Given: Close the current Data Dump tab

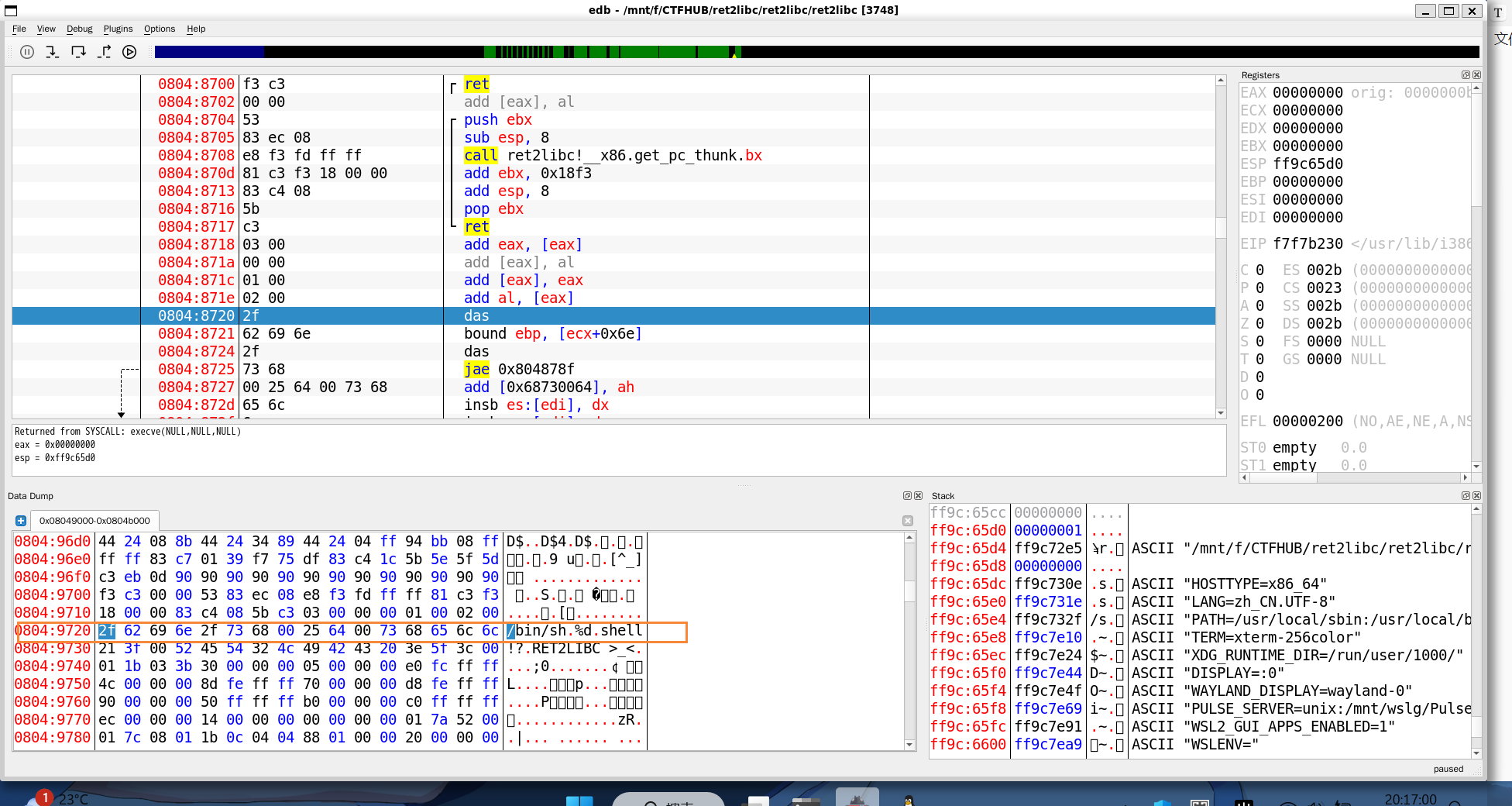Looking at the screenshot, I should pyautogui.click(x=908, y=521).
